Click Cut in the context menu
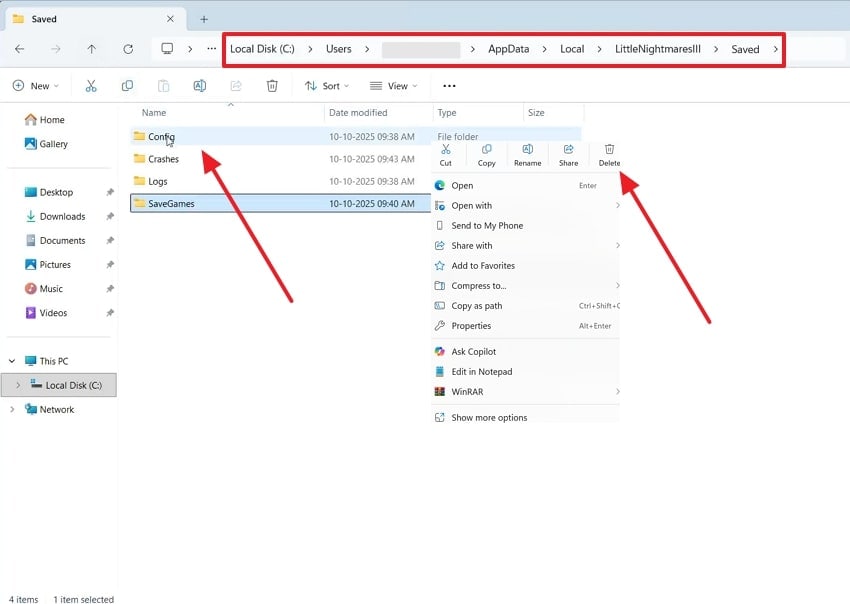850x604 pixels. click(x=446, y=155)
